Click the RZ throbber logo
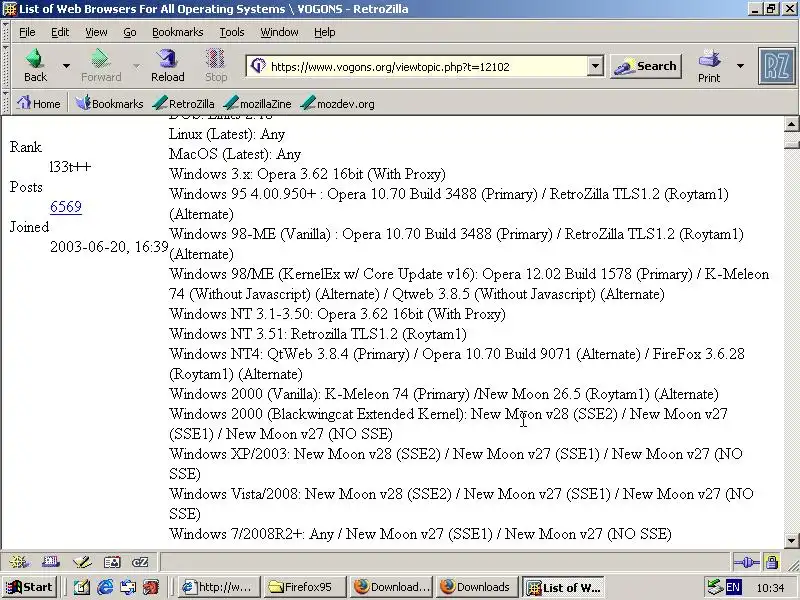Screen dimensions: 800x600 (776, 66)
